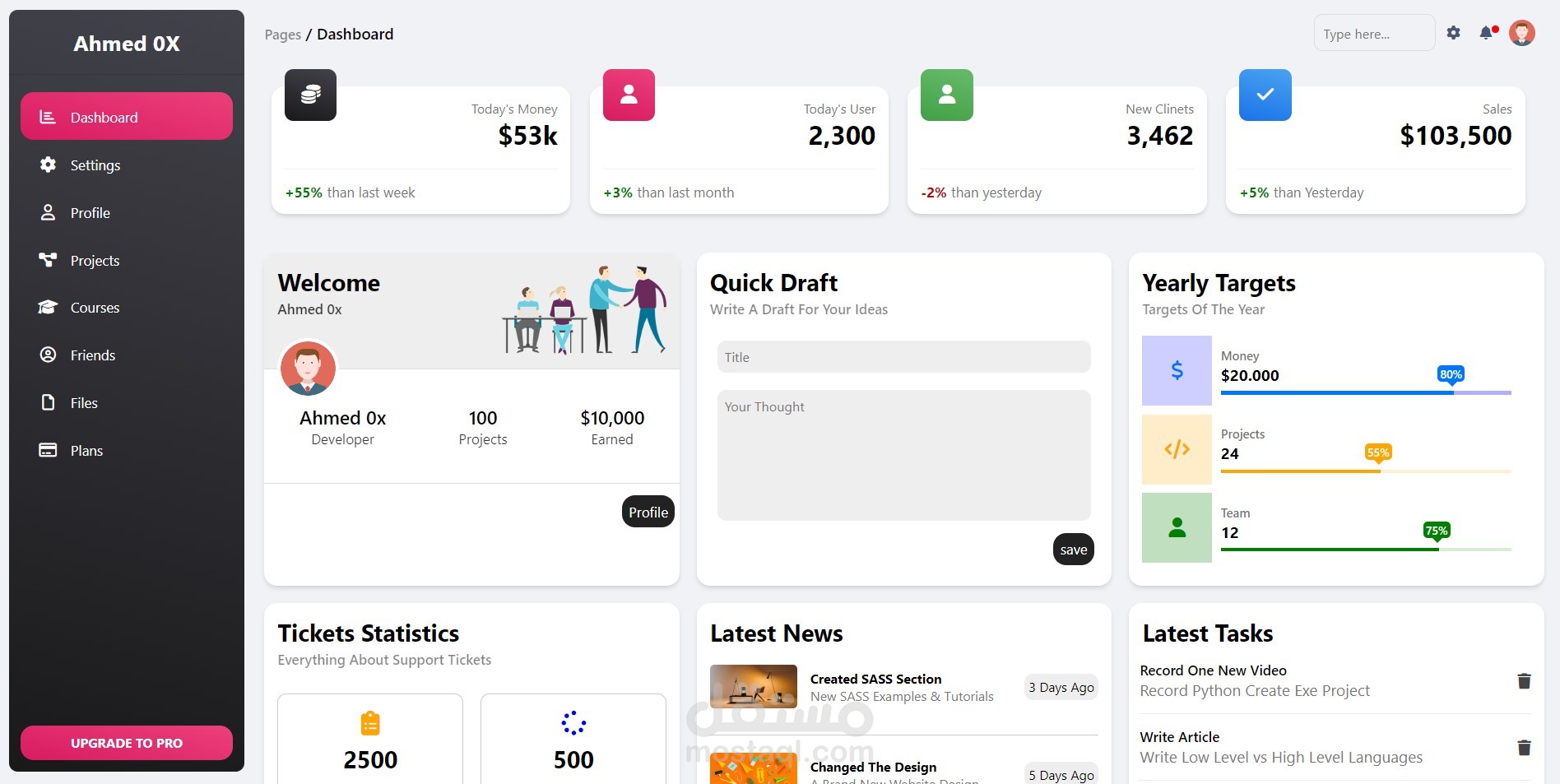Image resolution: width=1560 pixels, height=784 pixels.
Task: Click the '3 Days Ago' news label
Action: tap(1061, 687)
